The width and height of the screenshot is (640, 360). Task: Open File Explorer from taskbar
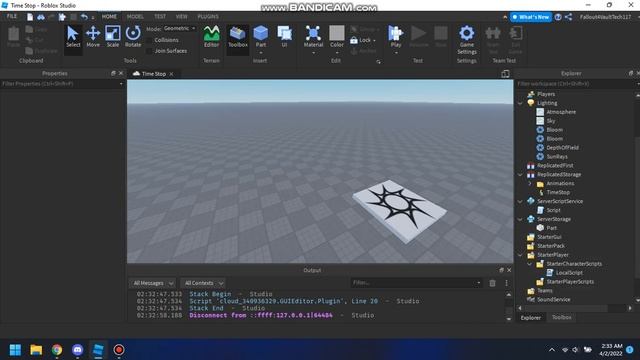point(36,350)
